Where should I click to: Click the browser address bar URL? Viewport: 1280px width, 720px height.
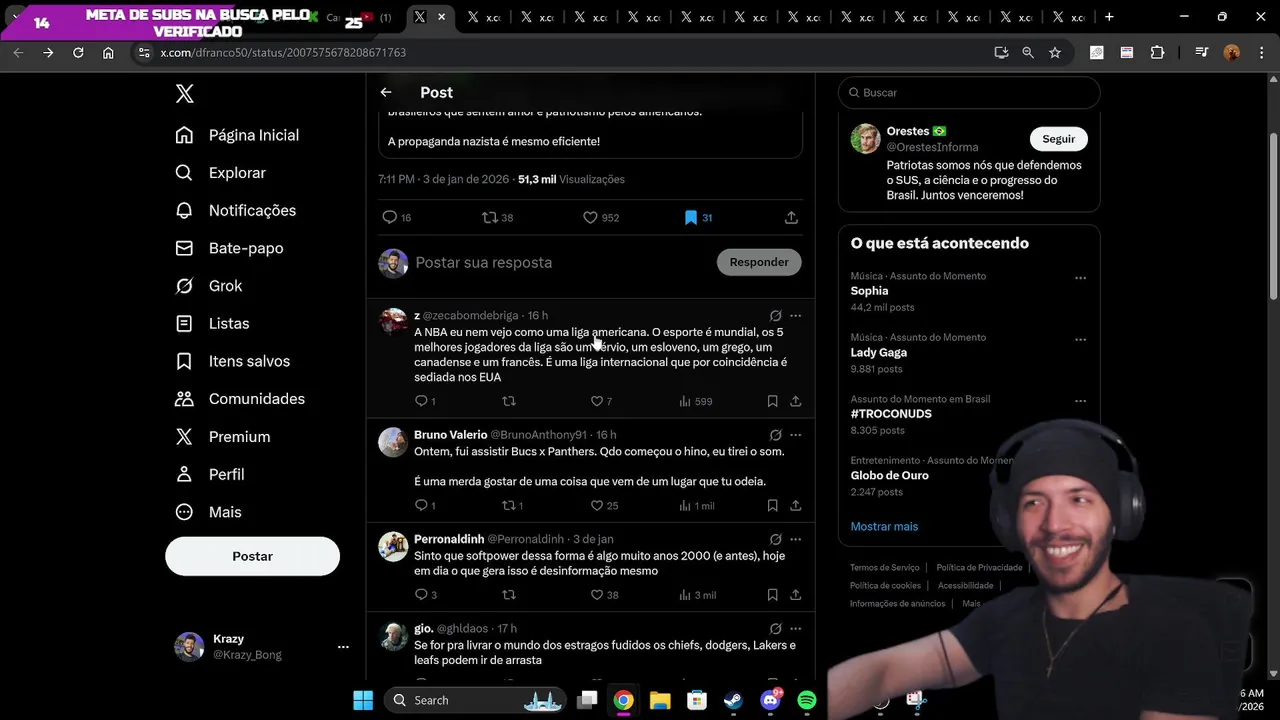(x=283, y=52)
